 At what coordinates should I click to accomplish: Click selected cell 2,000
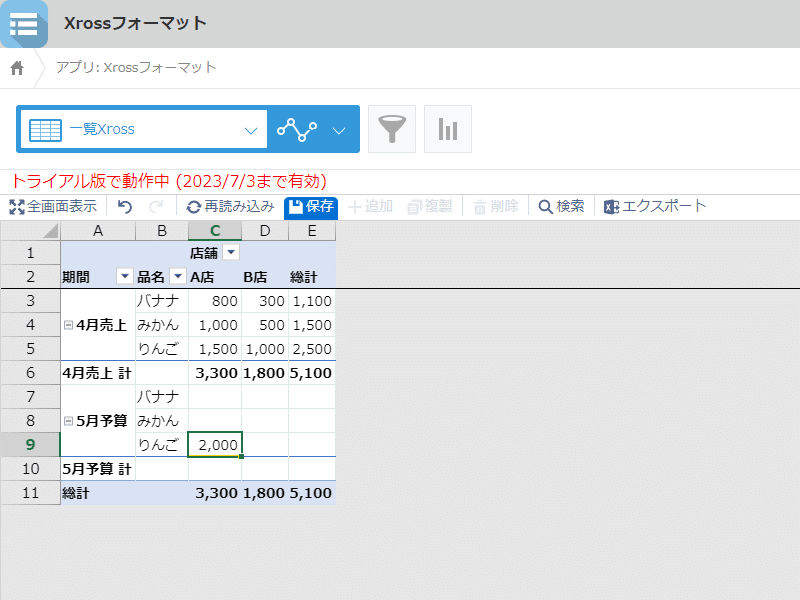click(x=215, y=445)
